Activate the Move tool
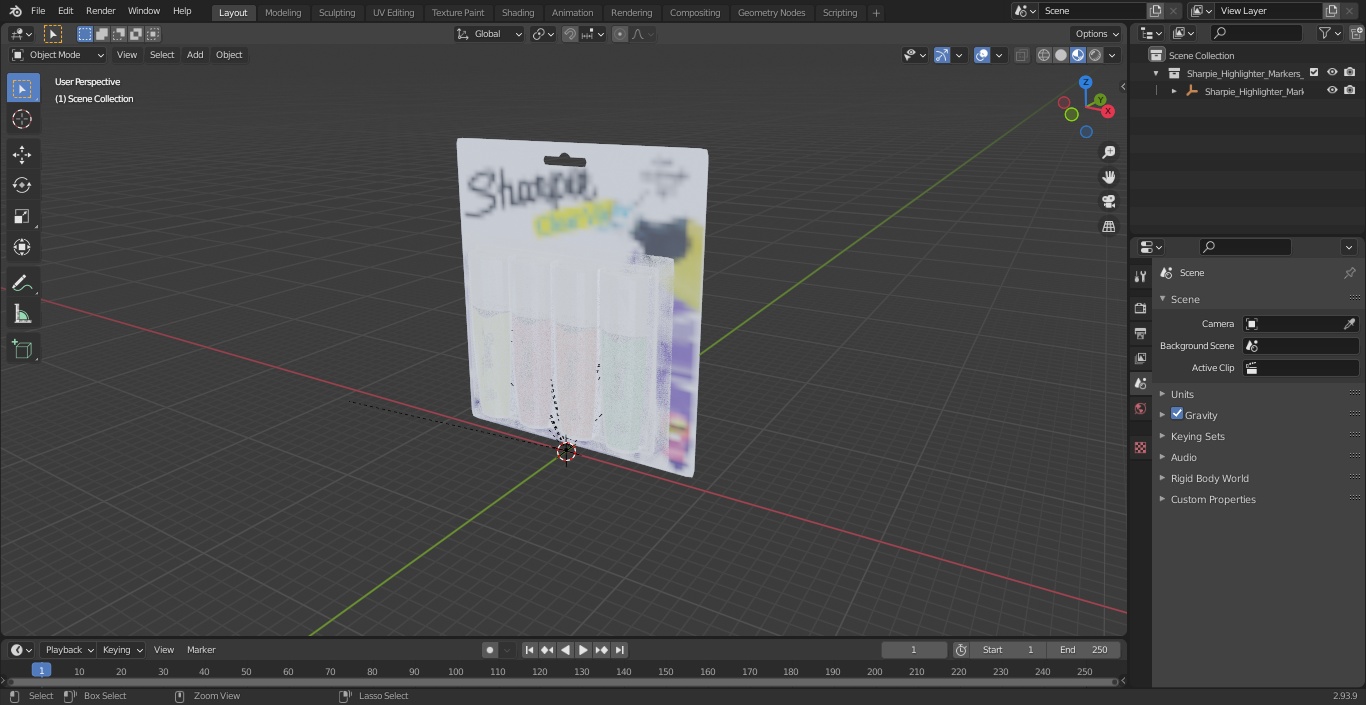Viewport: 1366px width, 705px height. pos(22,155)
